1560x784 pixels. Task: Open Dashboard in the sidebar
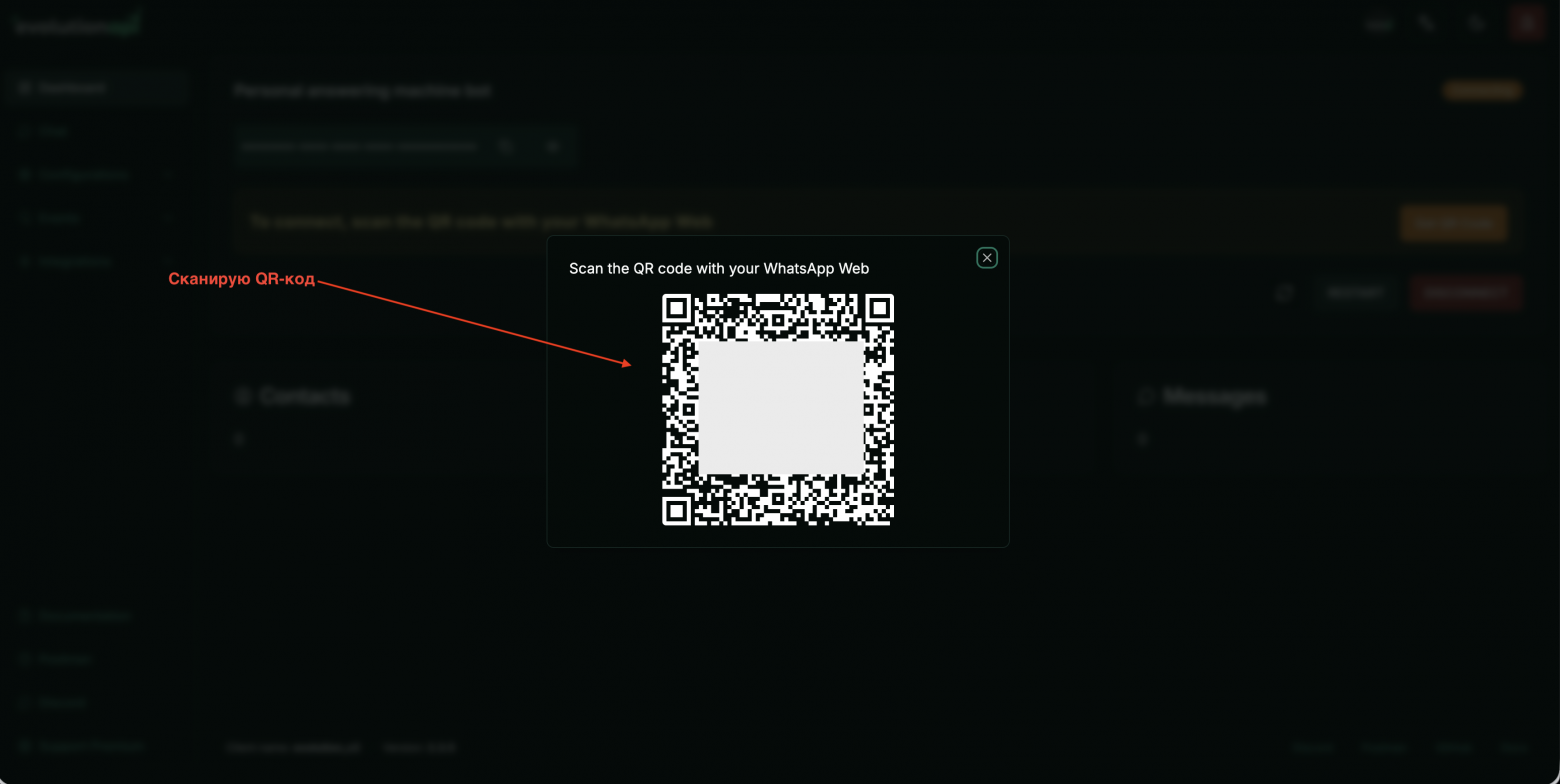[x=72, y=88]
